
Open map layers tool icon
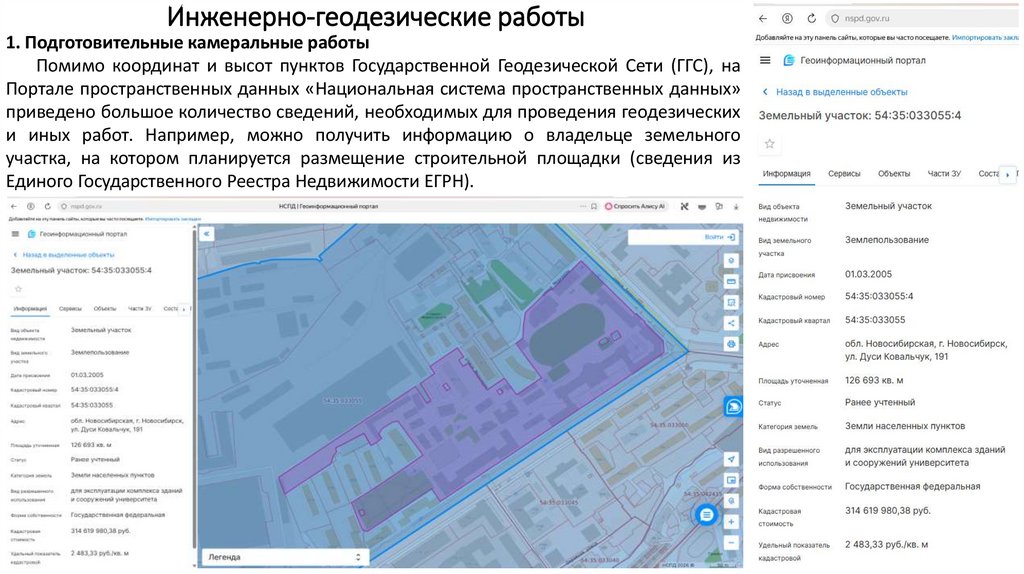(731, 261)
